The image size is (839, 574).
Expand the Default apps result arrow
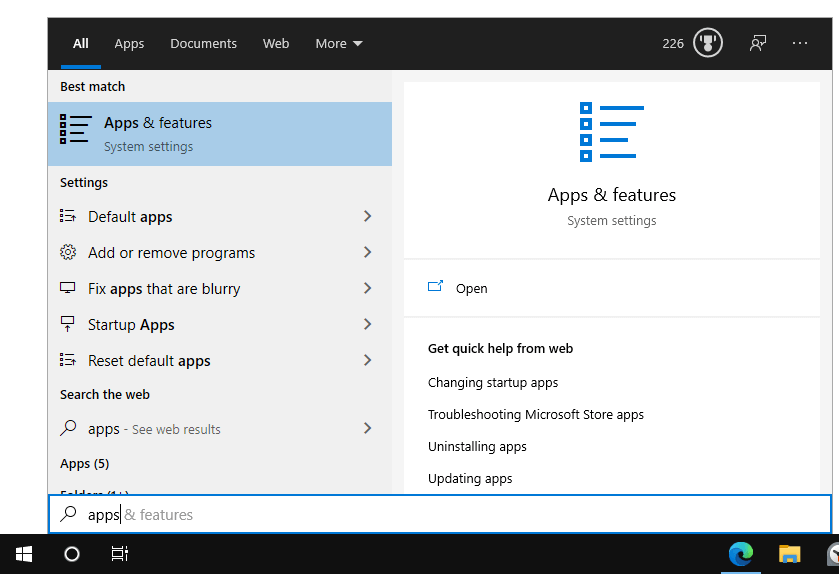coord(368,216)
